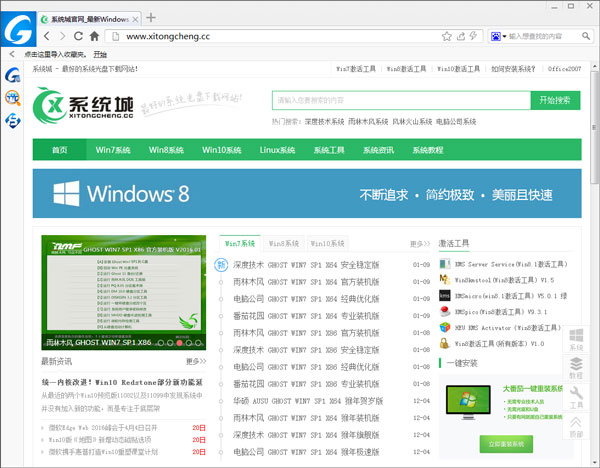Bookmark page with the star icon
Screen dimensions: 600x468
(447, 36)
